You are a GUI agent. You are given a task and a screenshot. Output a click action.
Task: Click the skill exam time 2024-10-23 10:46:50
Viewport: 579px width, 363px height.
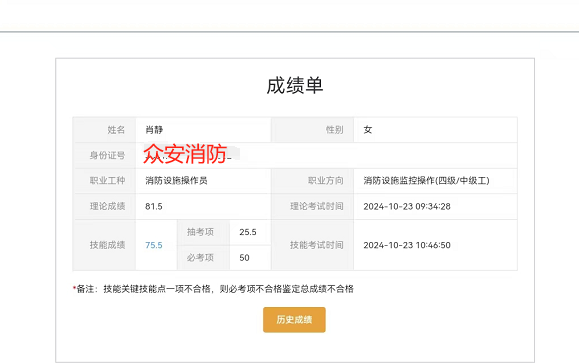[x=407, y=245]
